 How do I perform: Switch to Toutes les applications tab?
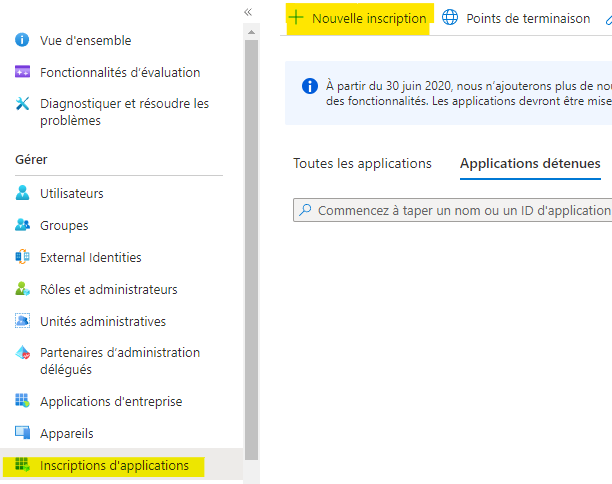pyautogui.click(x=362, y=164)
